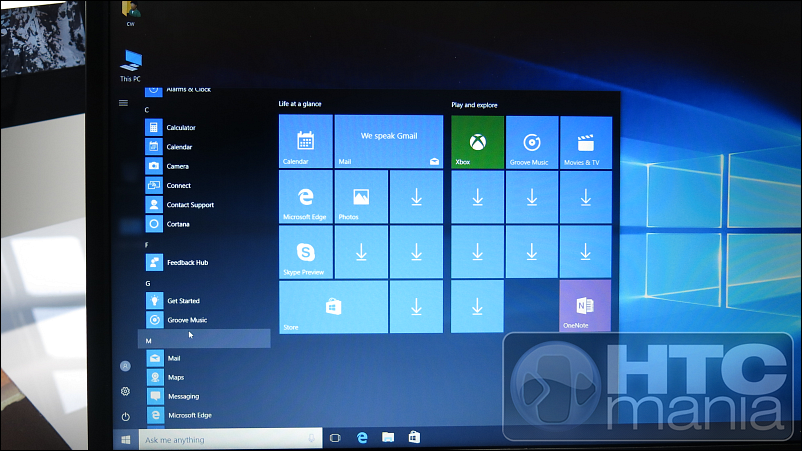Open the Store icon on the taskbar
This screenshot has height=451, width=802.
tap(414, 437)
